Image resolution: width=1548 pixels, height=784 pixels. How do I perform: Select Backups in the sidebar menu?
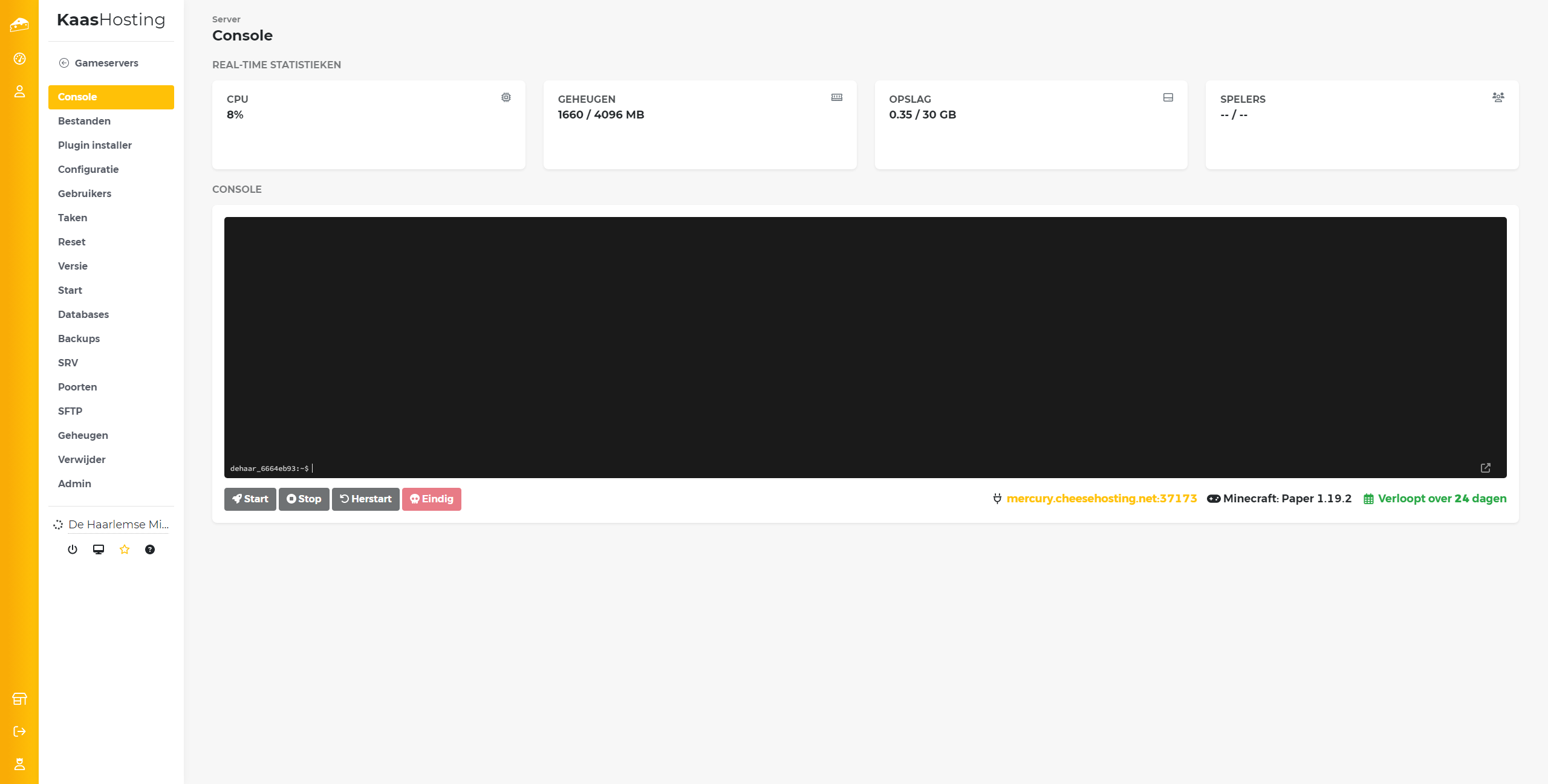[79, 339]
